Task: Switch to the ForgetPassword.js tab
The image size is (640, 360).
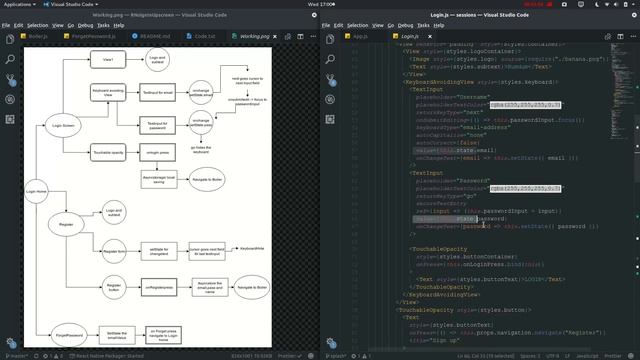Action: coord(90,36)
